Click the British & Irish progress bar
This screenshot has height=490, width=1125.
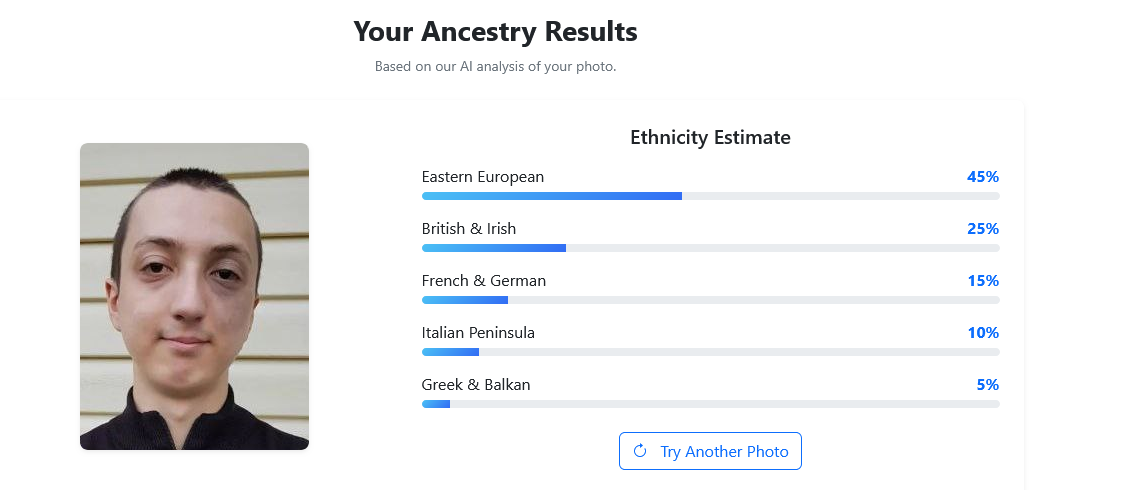[x=710, y=248]
